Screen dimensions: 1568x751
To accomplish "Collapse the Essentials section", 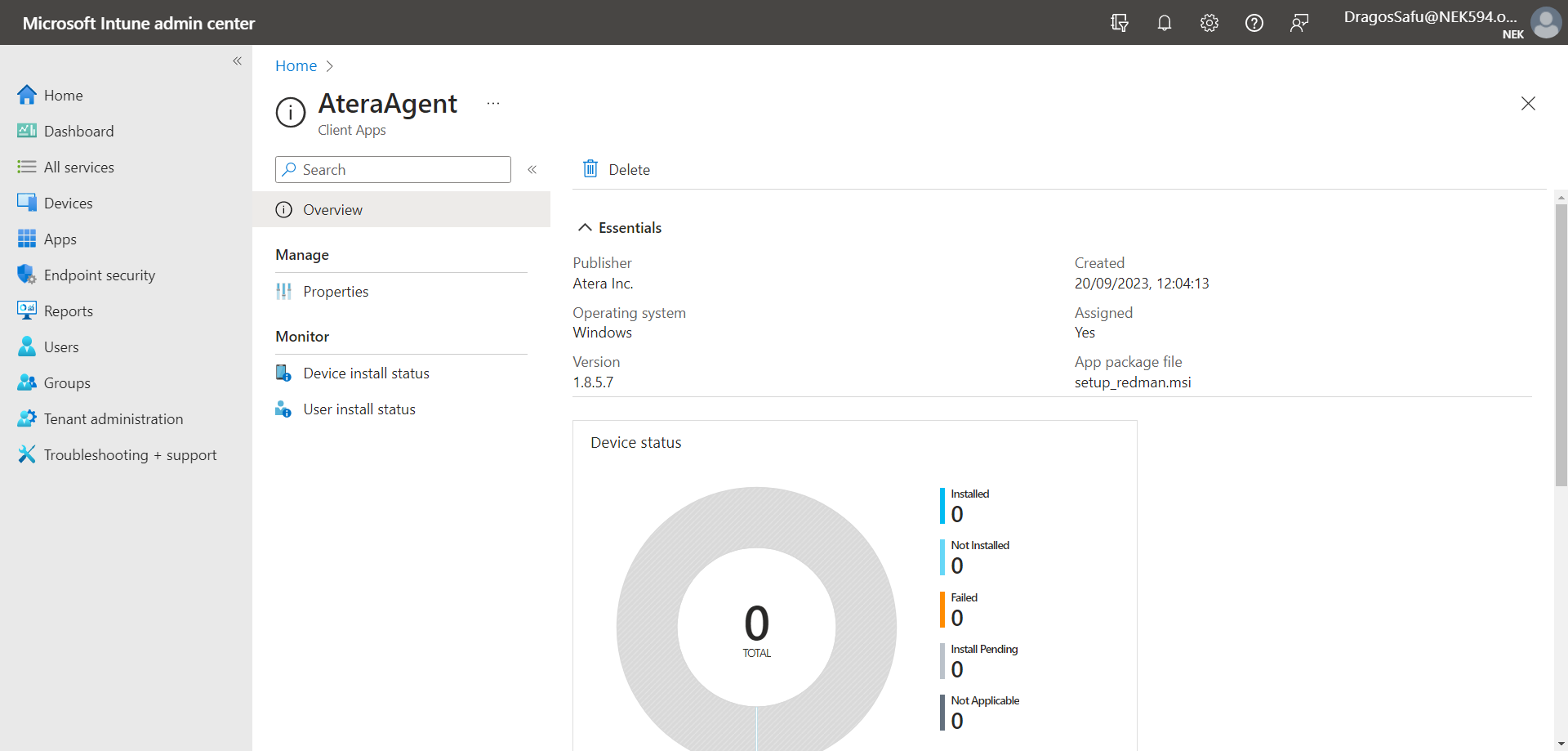I will tap(585, 228).
